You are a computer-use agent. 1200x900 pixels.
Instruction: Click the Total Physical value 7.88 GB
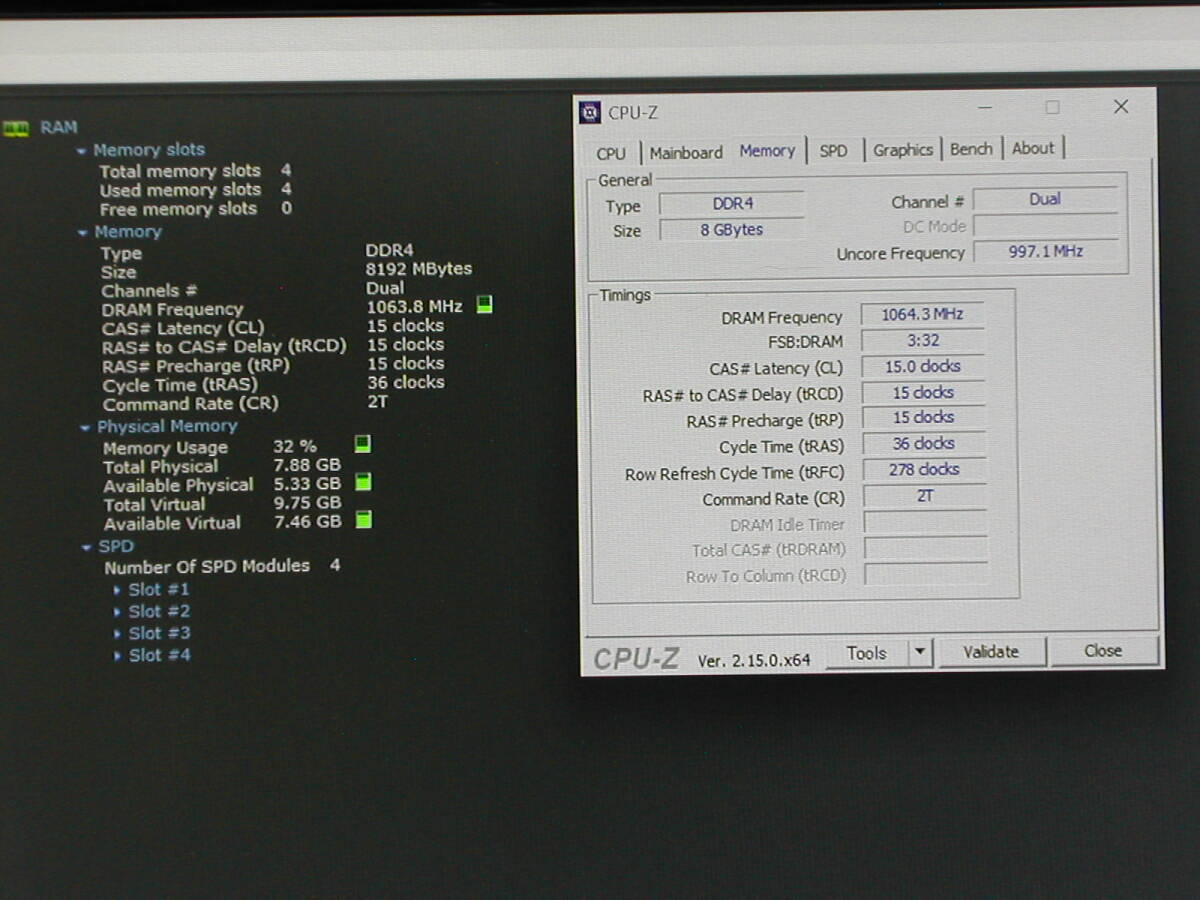pyautogui.click(x=307, y=465)
